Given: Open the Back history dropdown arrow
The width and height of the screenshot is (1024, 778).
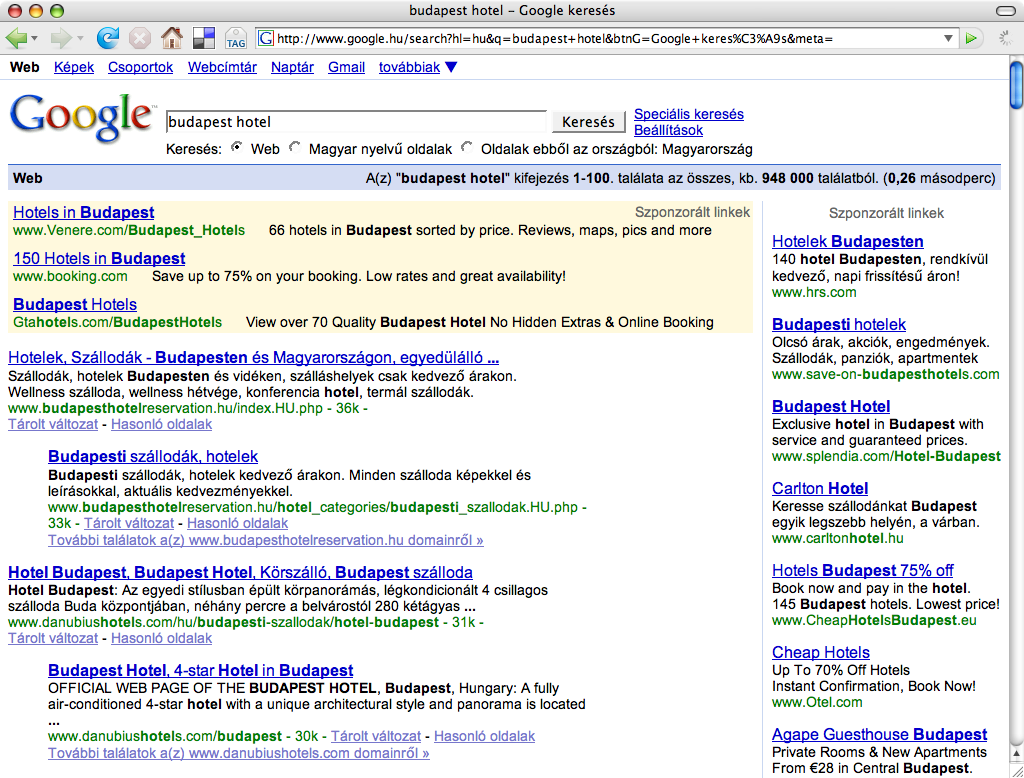Looking at the screenshot, I should (34, 39).
